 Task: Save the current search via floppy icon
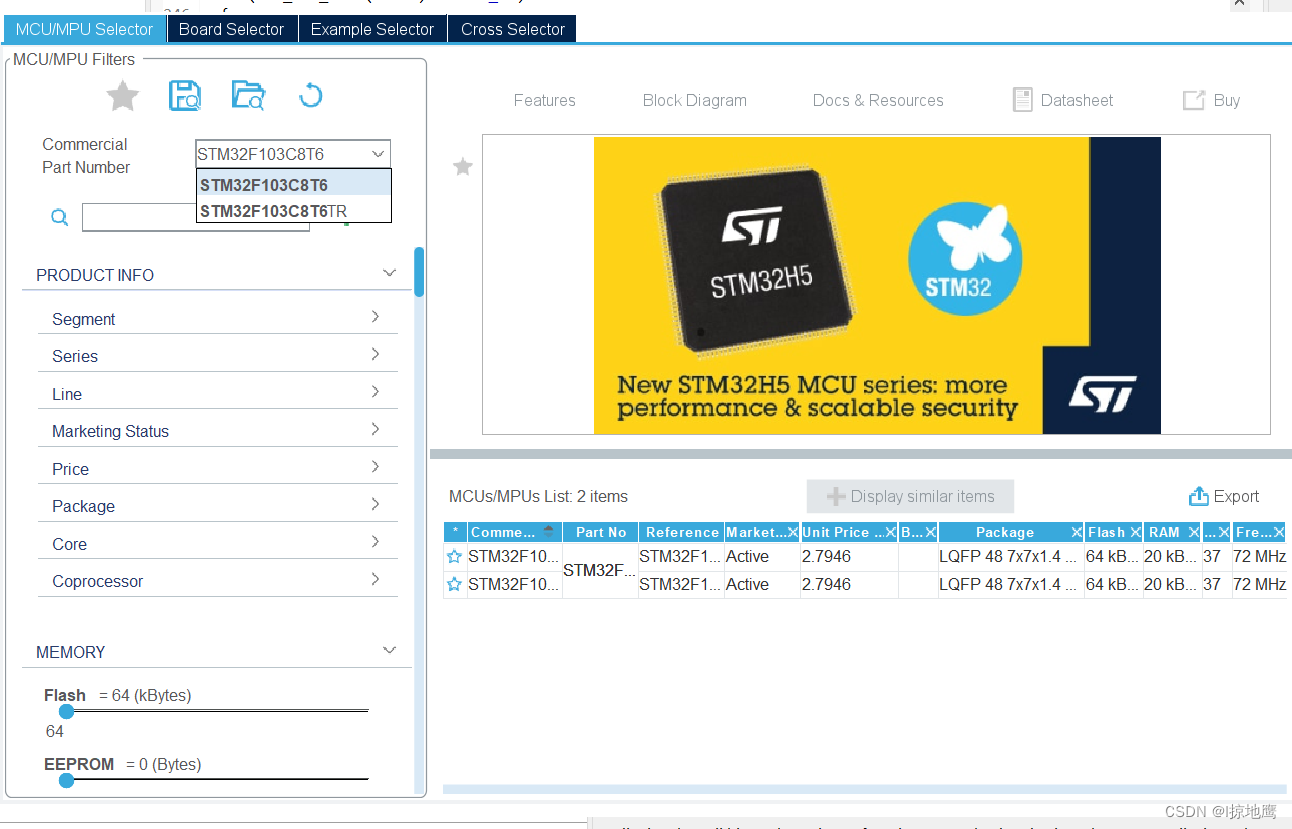(185, 96)
